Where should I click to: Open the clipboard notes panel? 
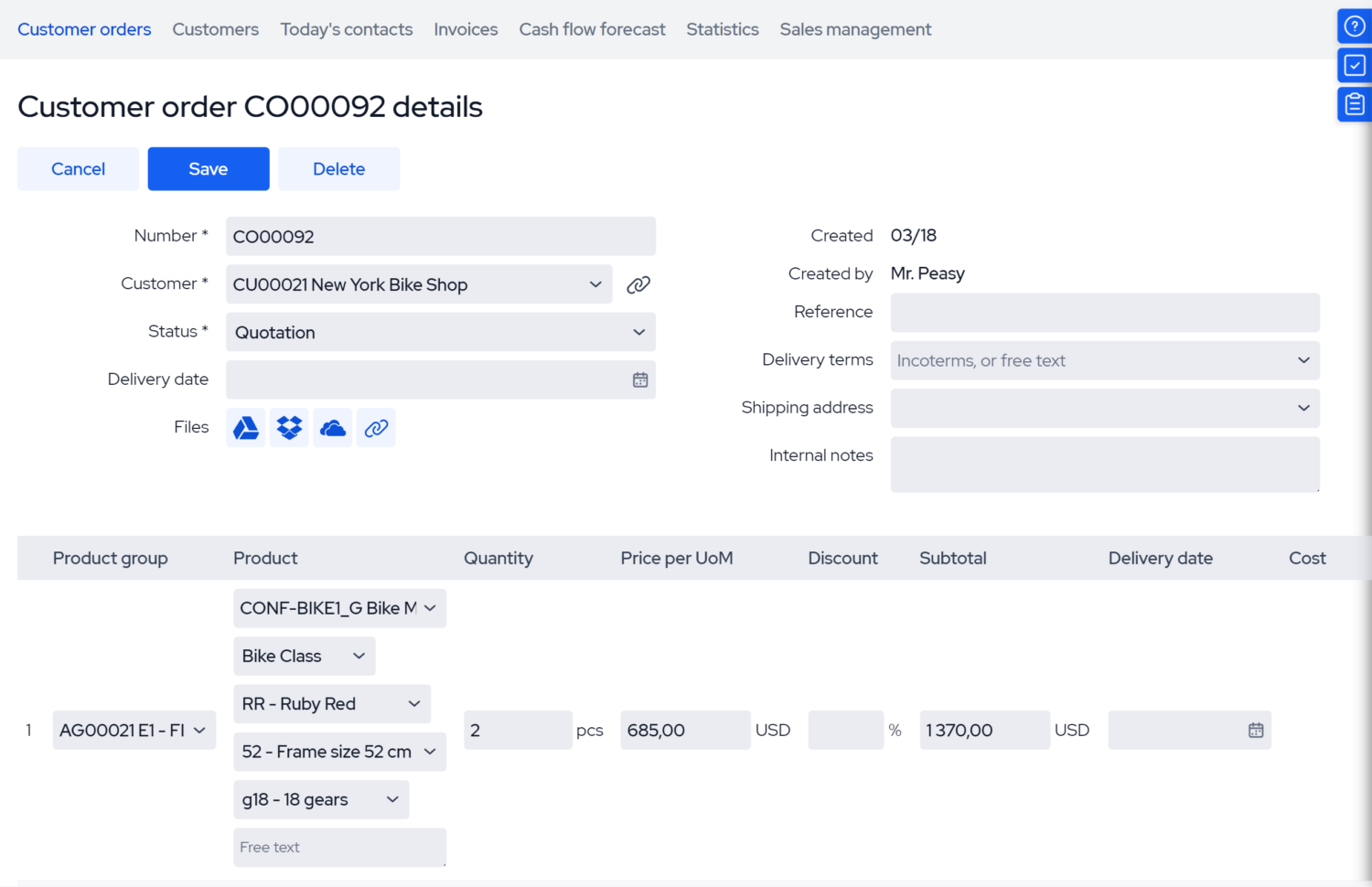(x=1355, y=104)
